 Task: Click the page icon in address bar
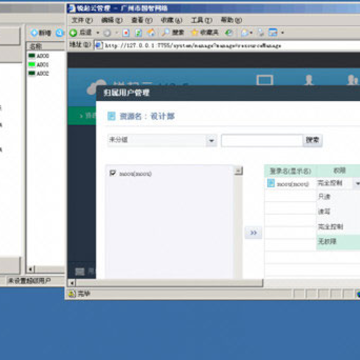click(99, 45)
